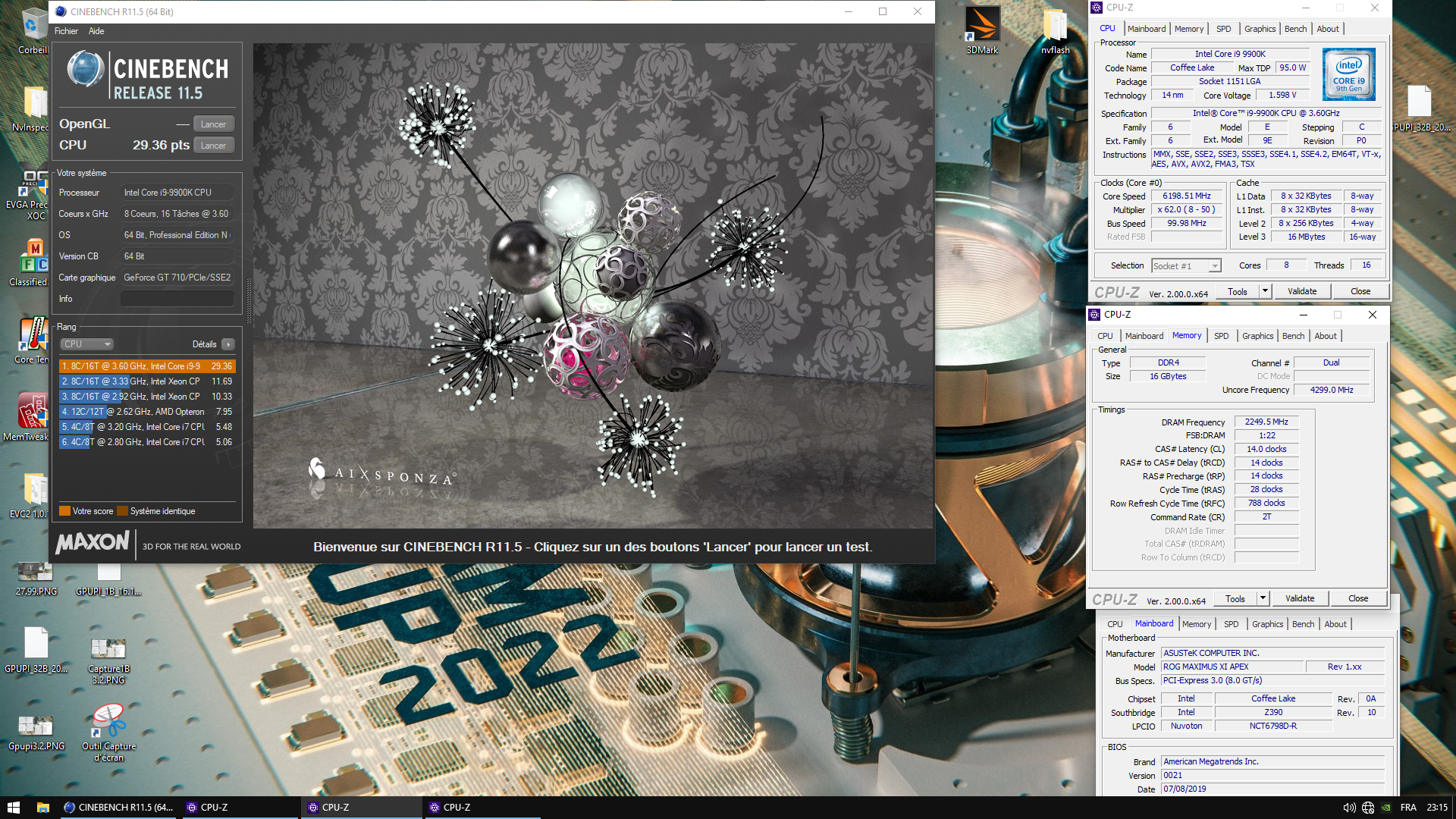Screen dimensions: 1456x819
Task: Select ranking row Core i7 2.80 GHz 5.06
Action: click(x=147, y=442)
